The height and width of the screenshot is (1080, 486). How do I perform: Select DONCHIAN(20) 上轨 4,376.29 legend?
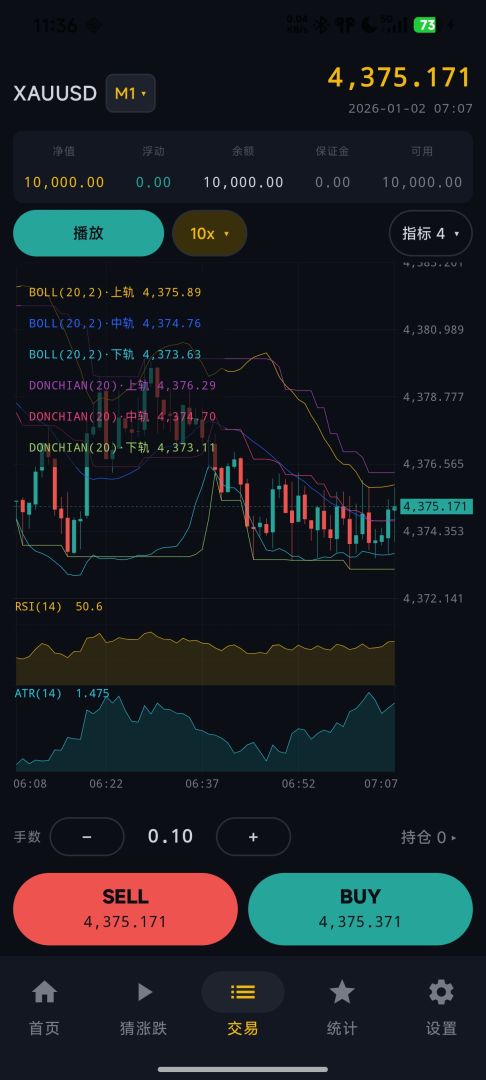123,386
